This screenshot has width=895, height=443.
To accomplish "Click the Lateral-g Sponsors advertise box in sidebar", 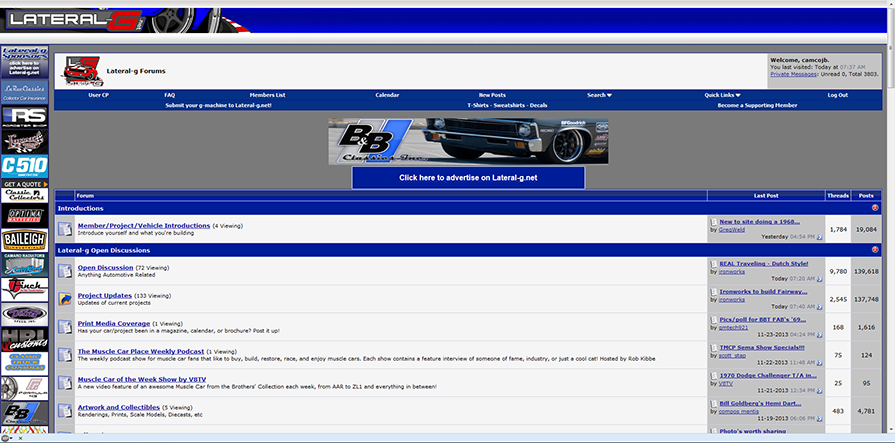I will coord(25,62).
